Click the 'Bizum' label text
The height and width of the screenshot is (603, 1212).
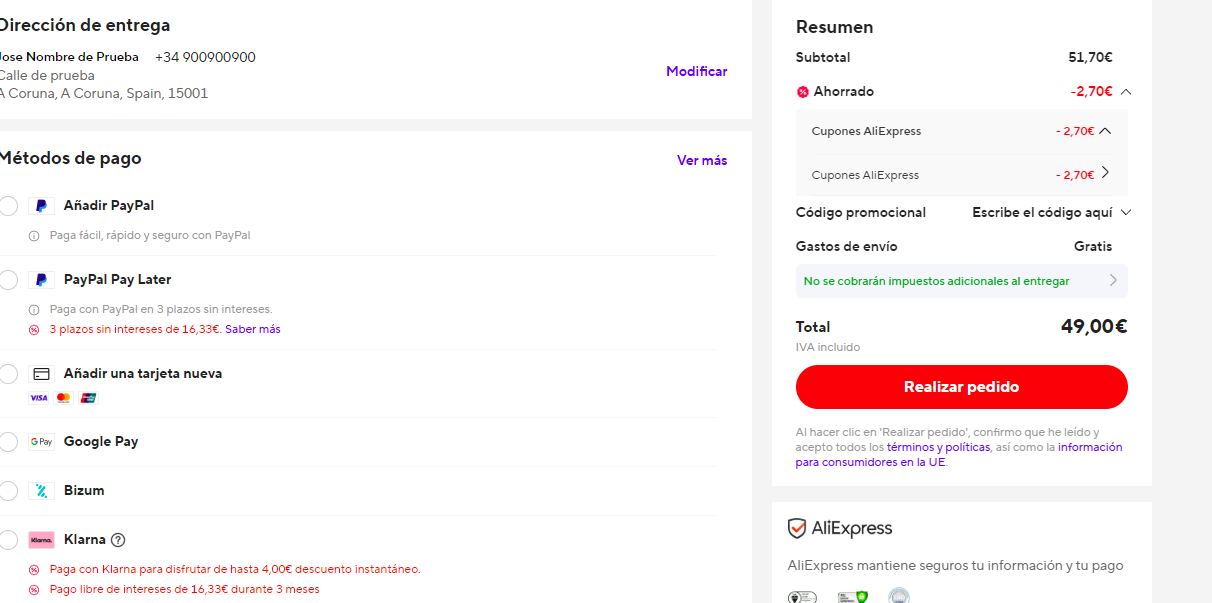pyautogui.click(x=84, y=491)
